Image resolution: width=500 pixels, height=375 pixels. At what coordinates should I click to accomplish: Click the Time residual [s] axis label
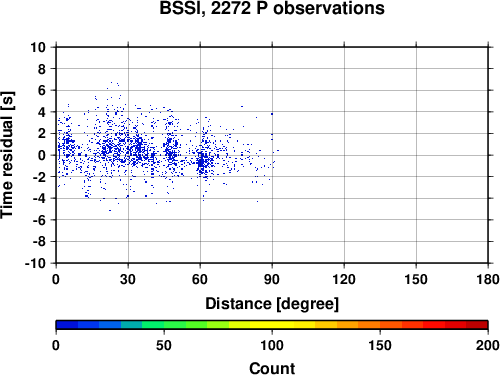pyautogui.click(x=7, y=155)
